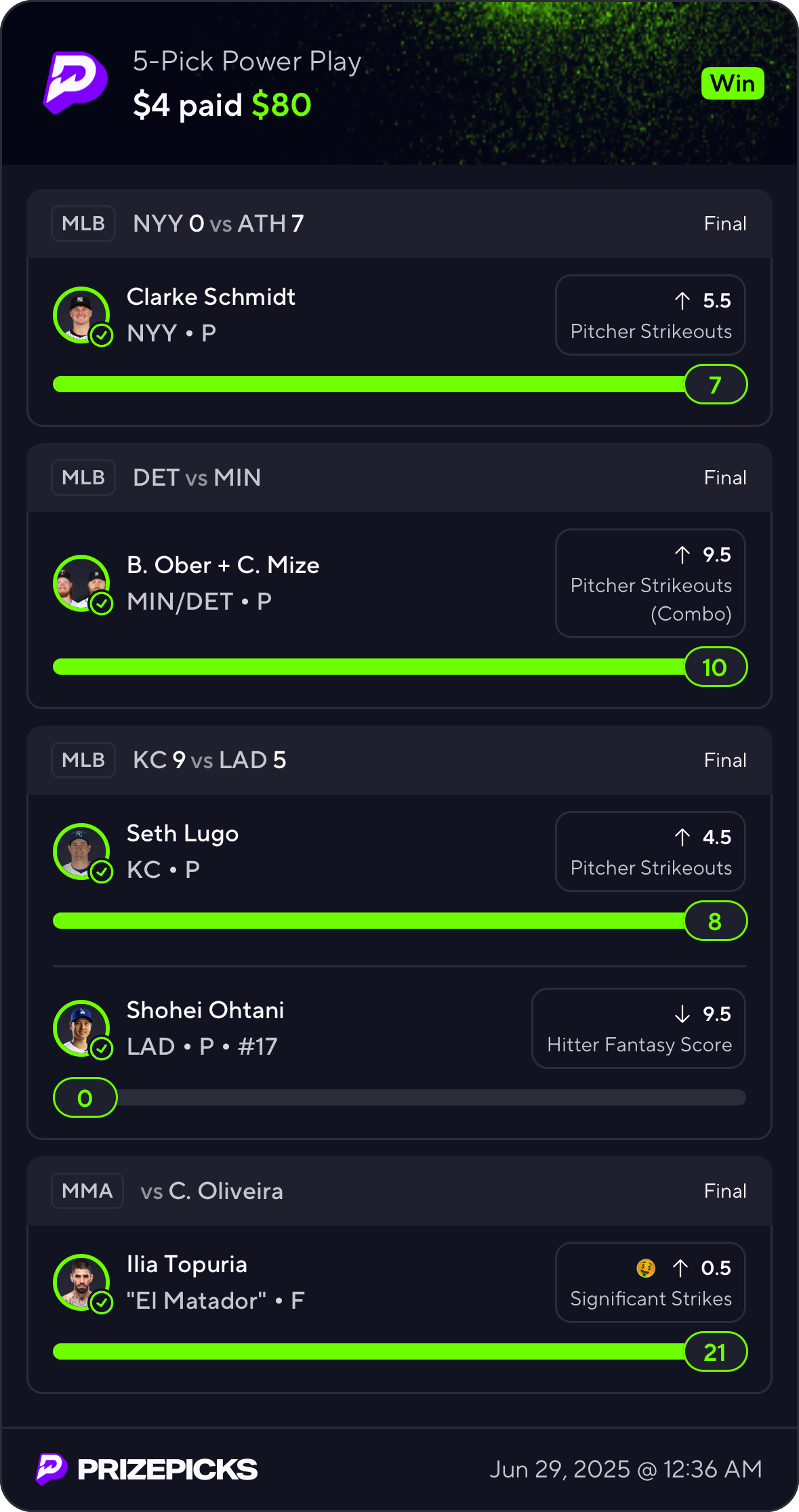Click the checkmark badge on Clarke Schmidt's avatar

102,335
